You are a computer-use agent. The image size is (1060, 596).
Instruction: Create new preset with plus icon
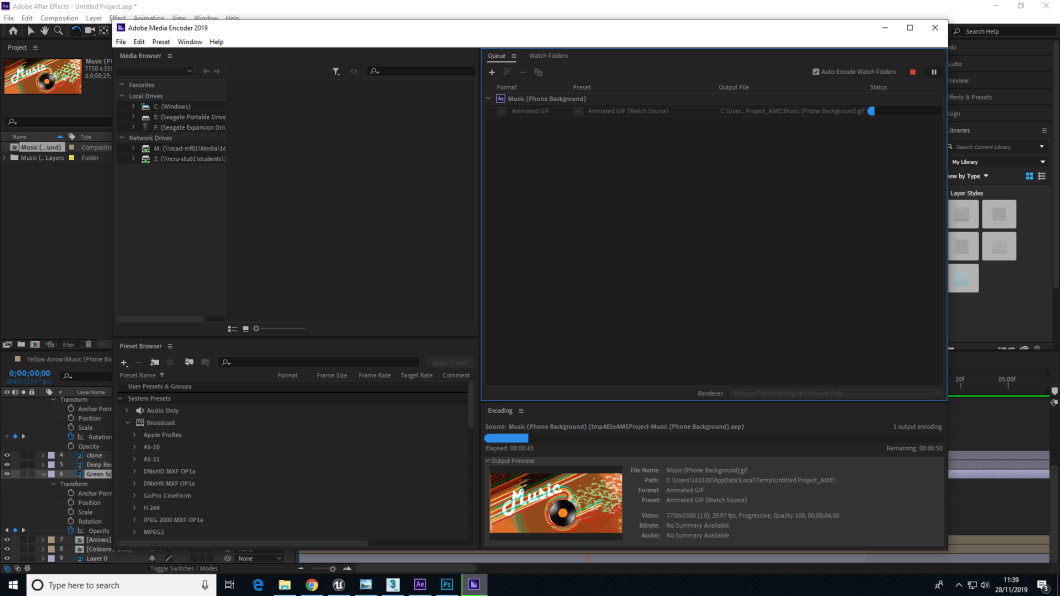pyautogui.click(x=124, y=363)
